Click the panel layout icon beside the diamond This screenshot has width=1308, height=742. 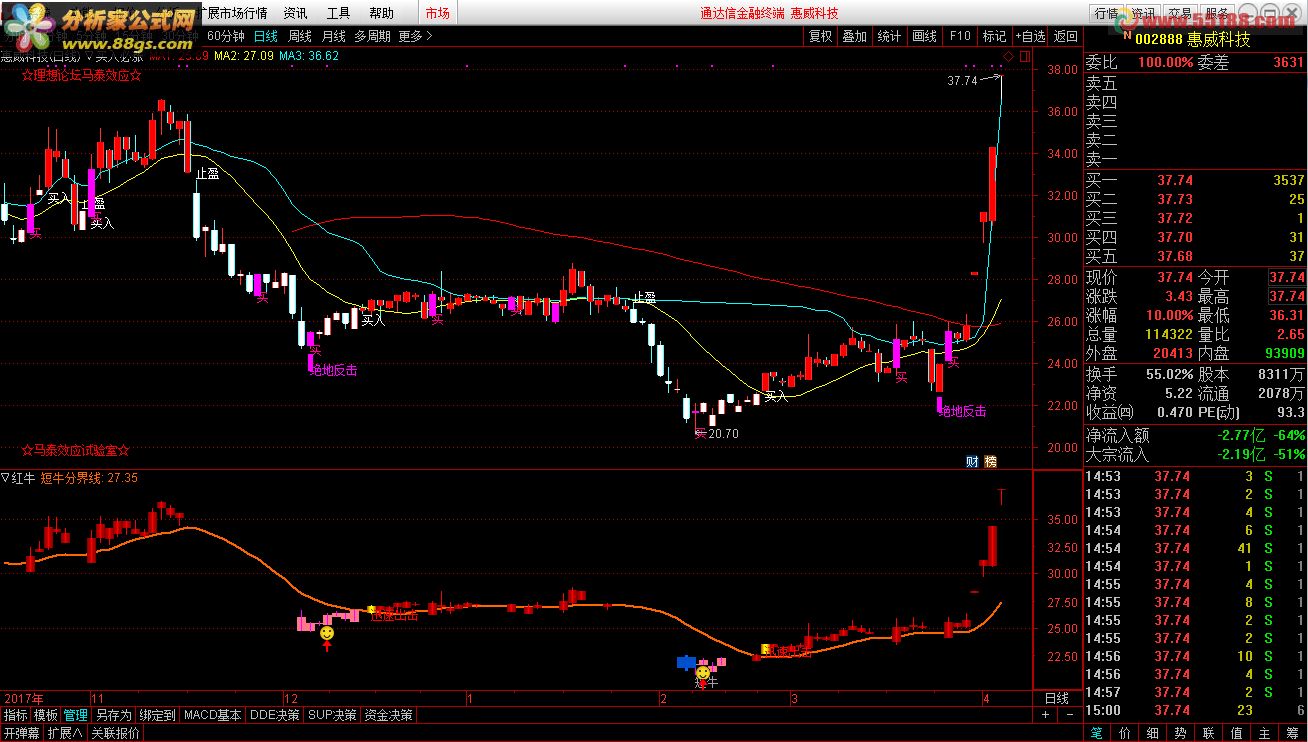point(1023,56)
